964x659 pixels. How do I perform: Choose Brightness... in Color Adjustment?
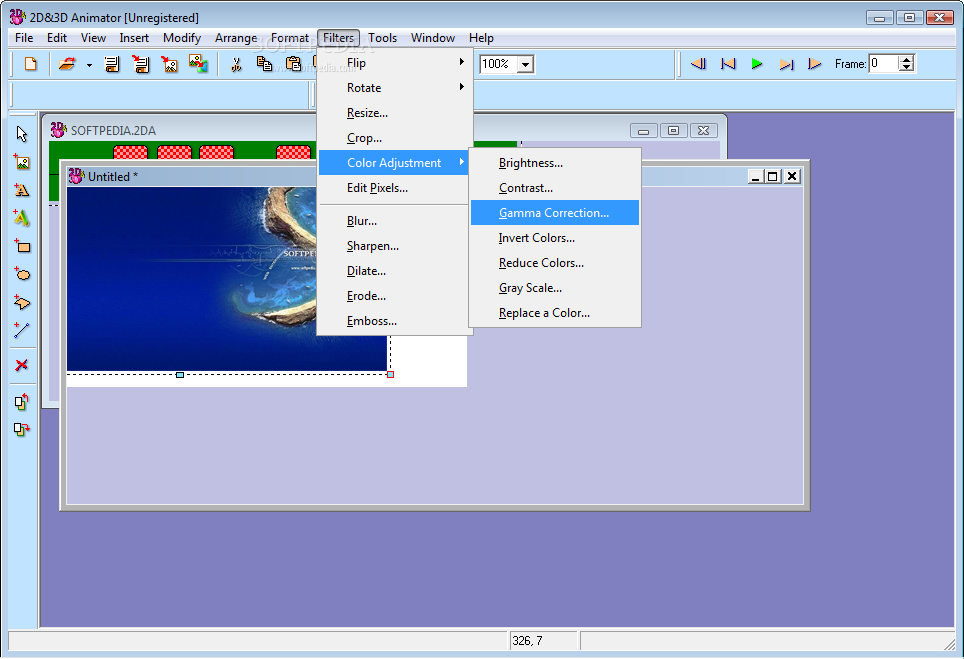click(x=555, y=163)
